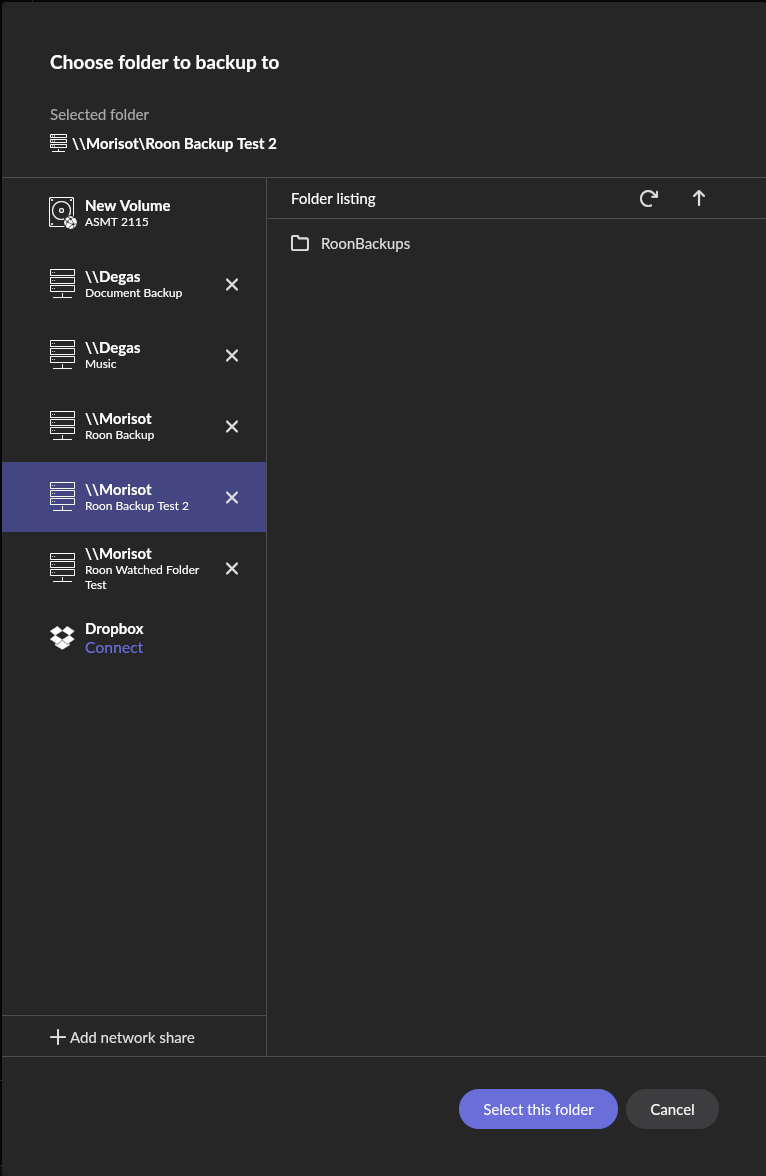Remove the Degas Music share

coord(232,356)
